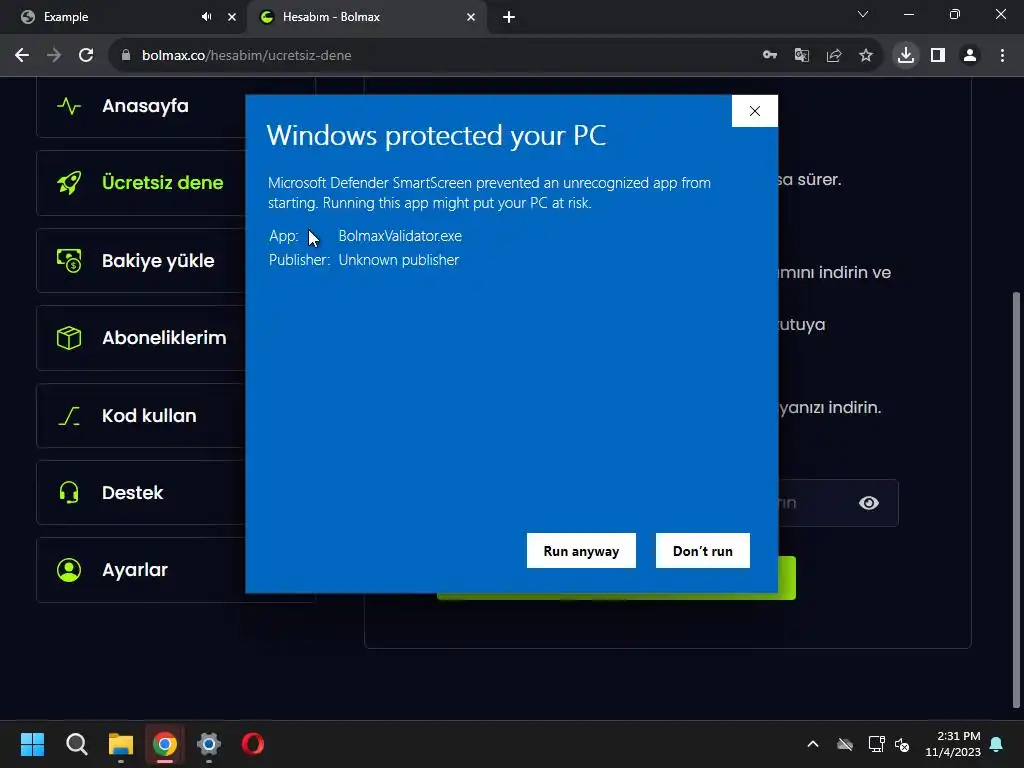This screenshot has width=1024, height=768.
Task: Click BolmaxValidator.exe app name text
Action: click(400, 236)
